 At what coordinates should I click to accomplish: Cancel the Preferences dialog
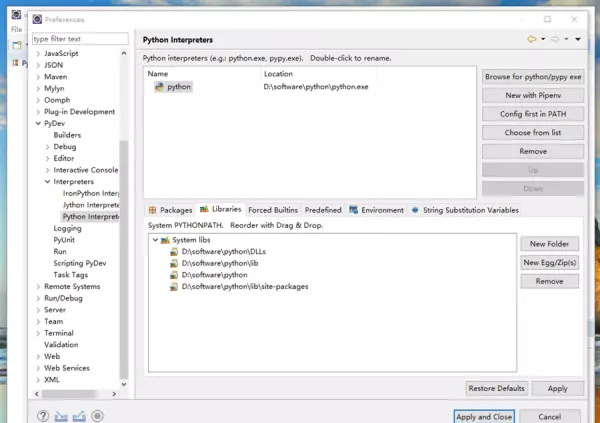(549, 416)
